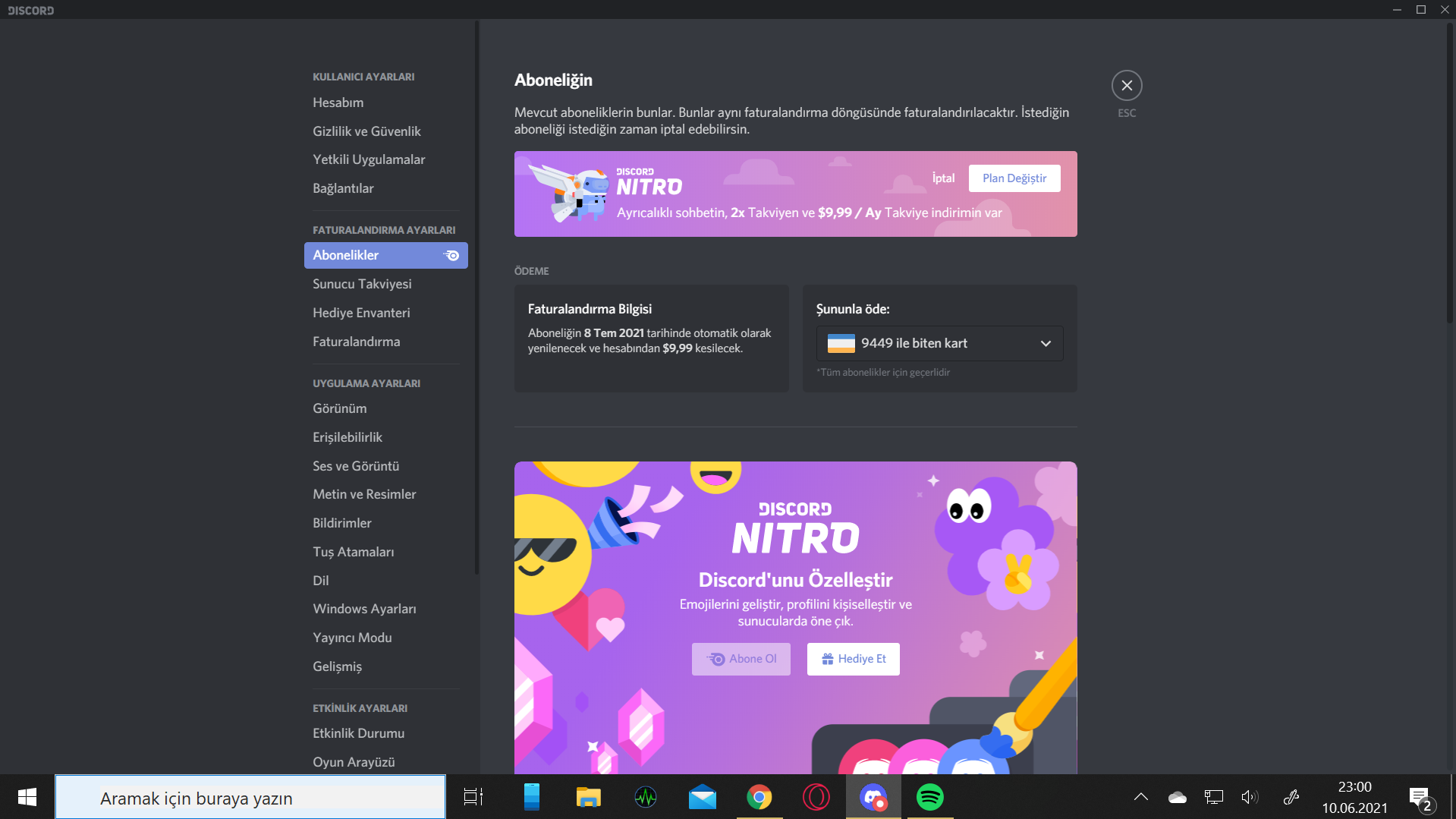The height and width of the screenshot is (819, 1456).
Task: Click the Abone Ol button
Action: (741, 659)
